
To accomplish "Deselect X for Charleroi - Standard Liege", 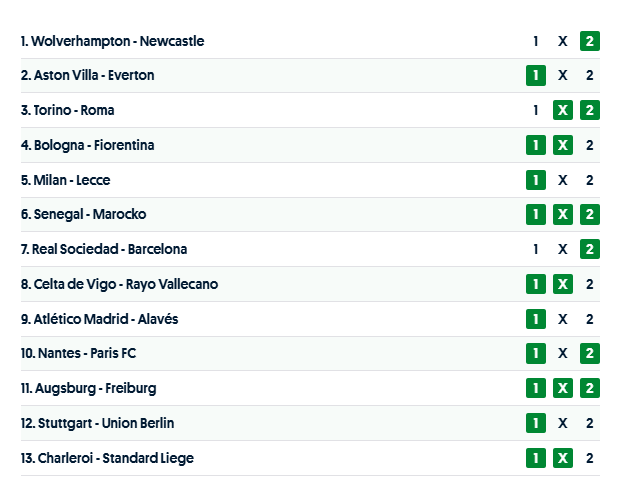I will [563, 458].
